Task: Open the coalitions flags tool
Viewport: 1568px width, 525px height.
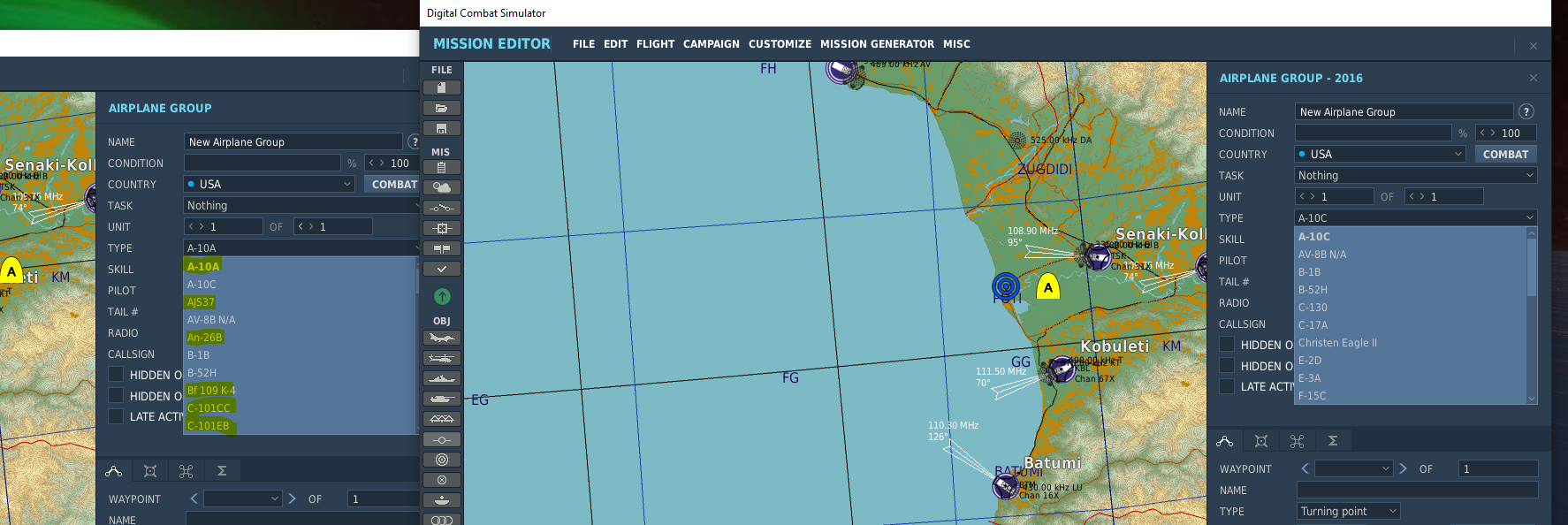Action: pos(441,248)
